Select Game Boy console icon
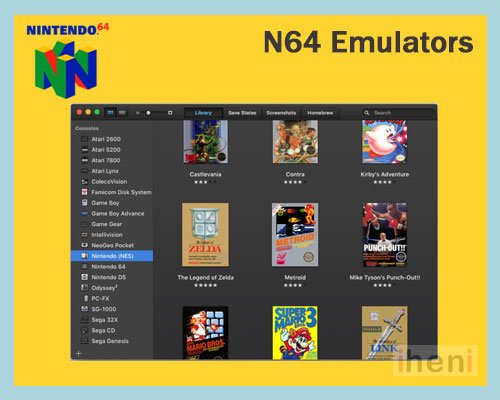 [85, 203]
